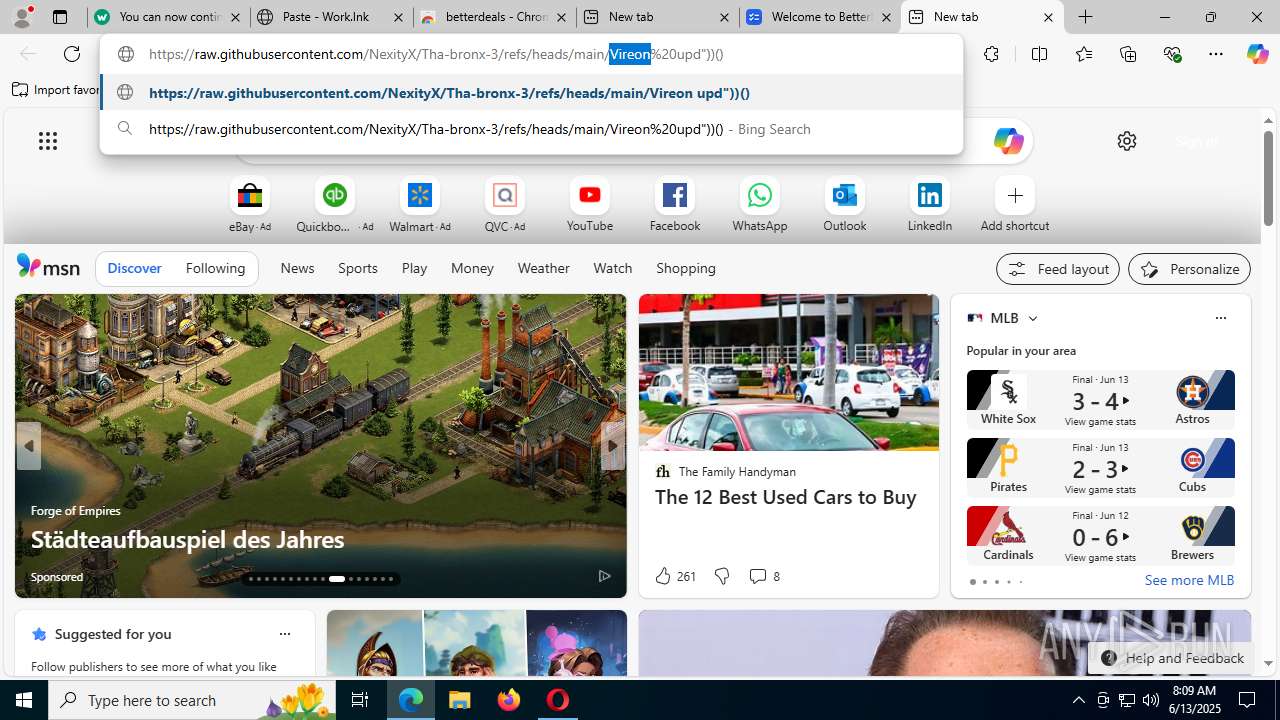Open Edge Settings and more menu
This screenshot has height=720, width=1280.
point(1215,54)
